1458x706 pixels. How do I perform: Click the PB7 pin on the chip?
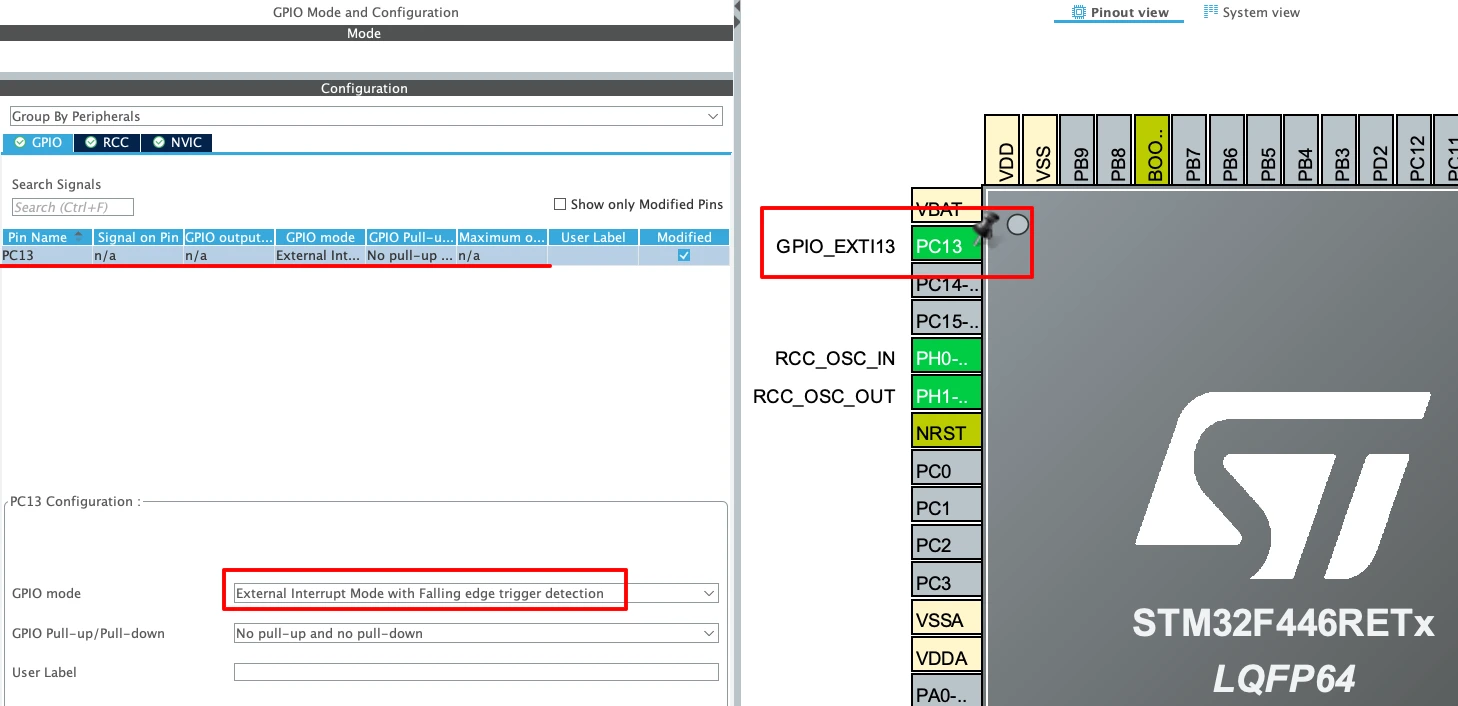[1190, 150]
